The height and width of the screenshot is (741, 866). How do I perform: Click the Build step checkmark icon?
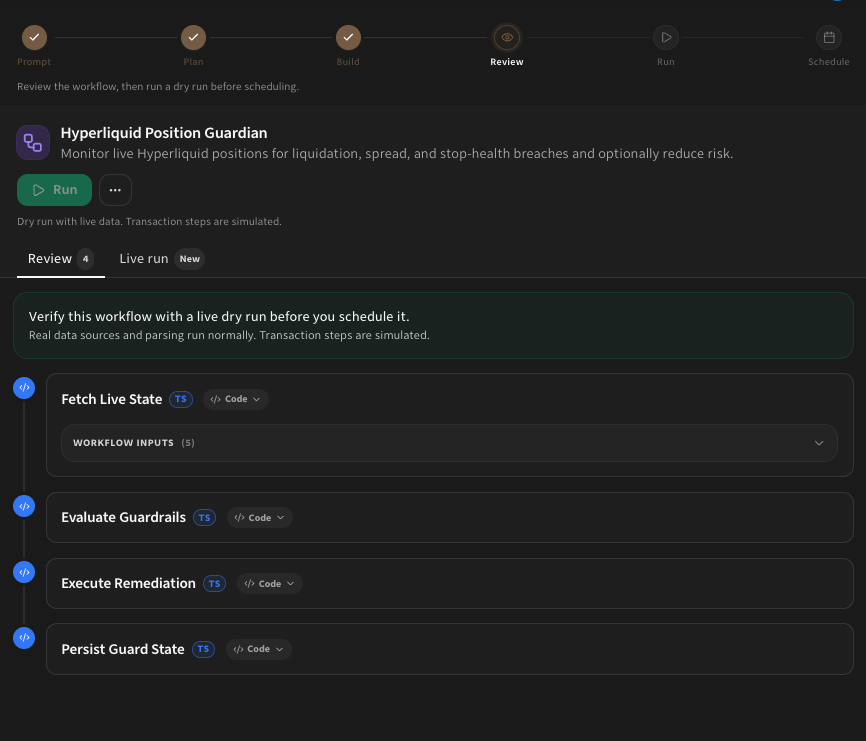pos(348,38)
